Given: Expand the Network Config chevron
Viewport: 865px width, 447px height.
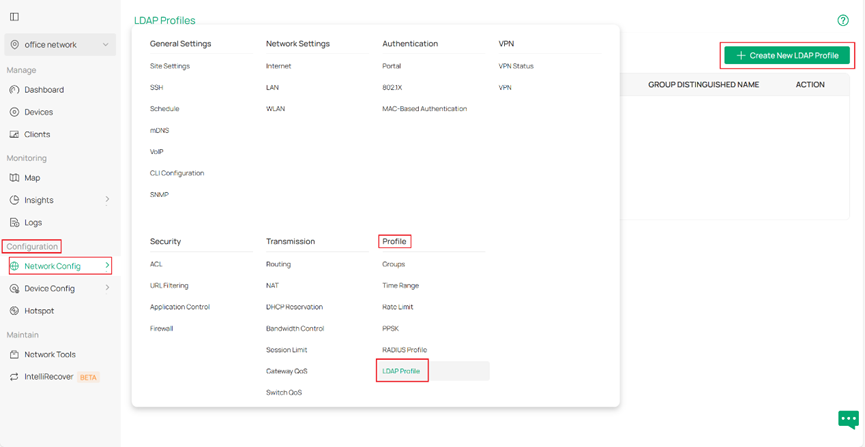Looking at the screenshot, I should (107, 266).
